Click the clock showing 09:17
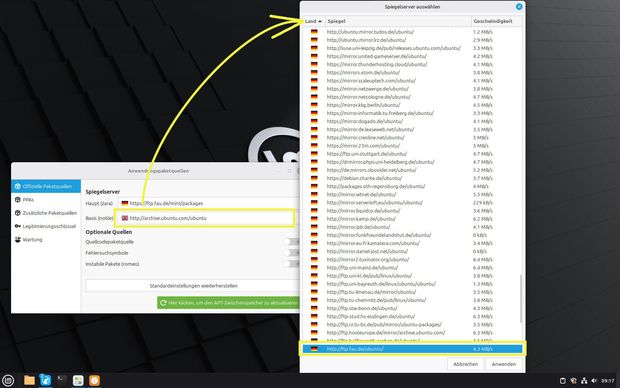The width and height of the screenshot is (620, 388). (x=608, y=381)
